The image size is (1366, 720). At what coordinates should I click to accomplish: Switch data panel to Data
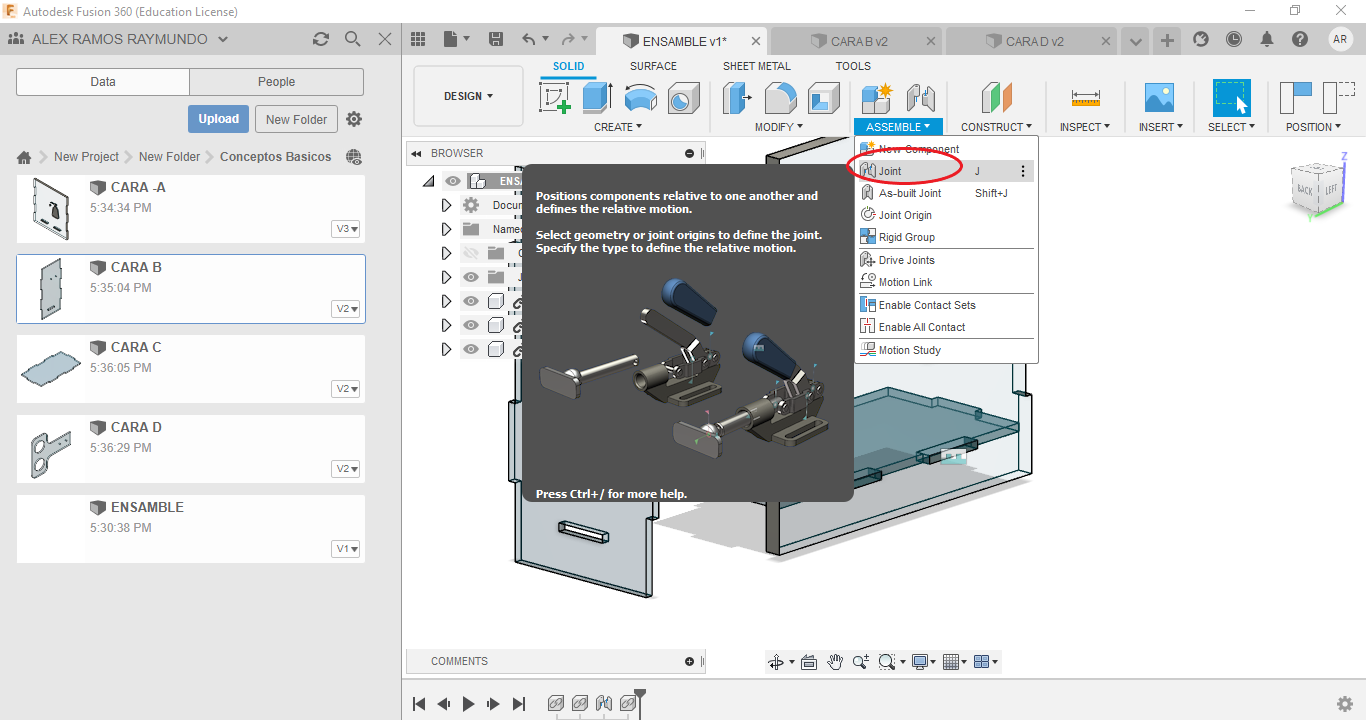(103, 82)
